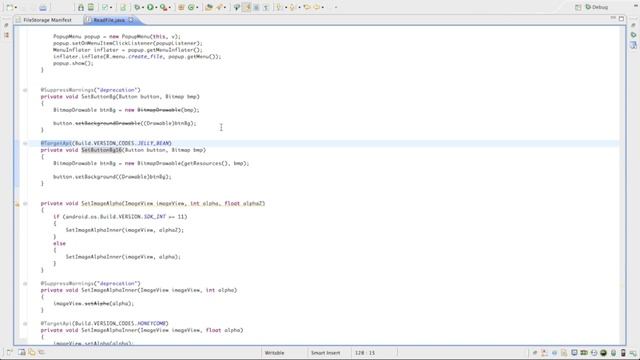
Task: Switch to the Debug perspective
Action: [597, 7]
